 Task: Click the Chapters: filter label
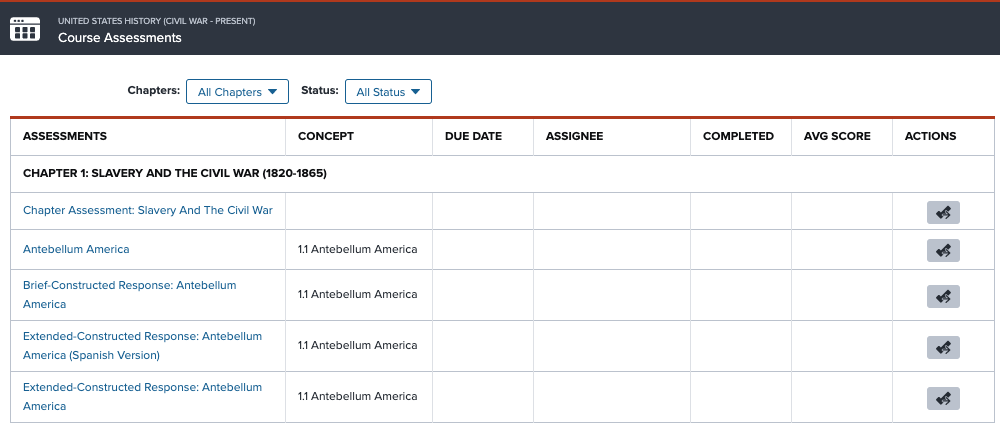pyautogui.click(x=154, y=91)
